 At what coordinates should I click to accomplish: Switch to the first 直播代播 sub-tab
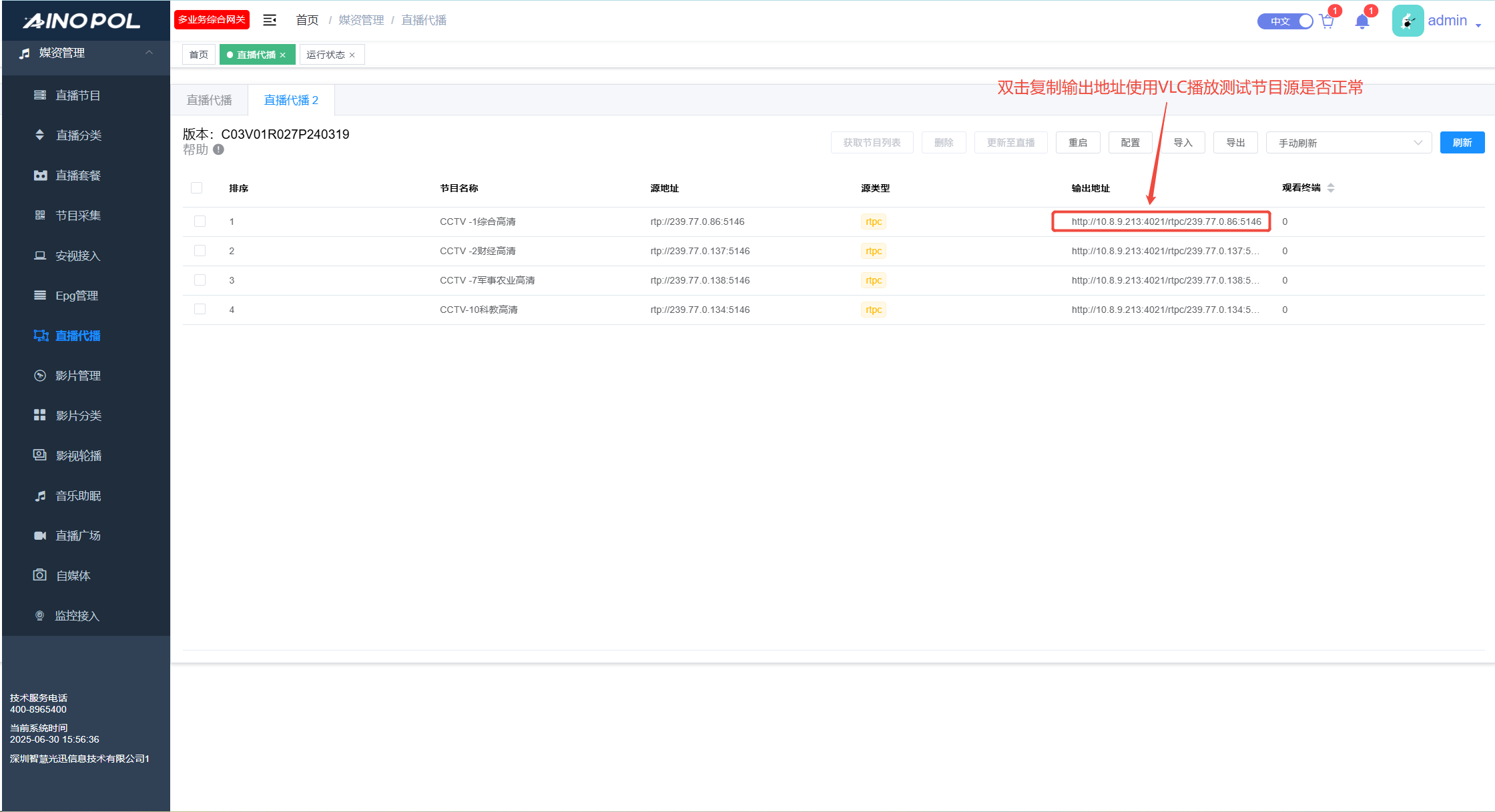pyautogui.click(x=209, y=100)
